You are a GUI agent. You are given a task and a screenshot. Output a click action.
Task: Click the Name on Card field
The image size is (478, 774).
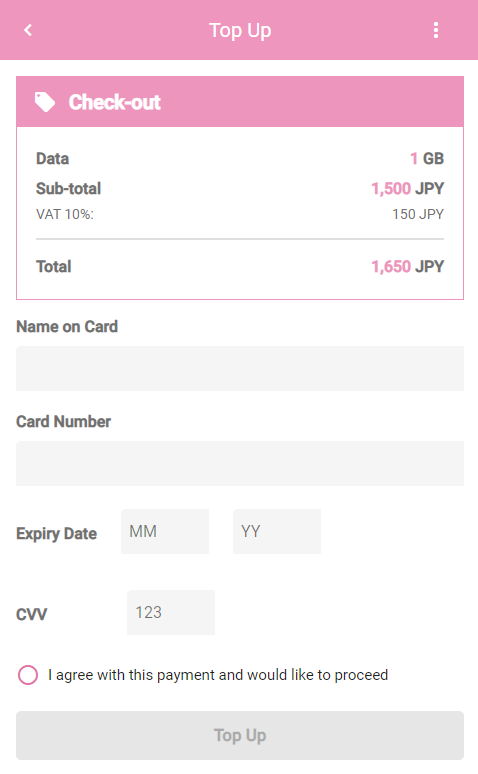[x=240, y=368]
